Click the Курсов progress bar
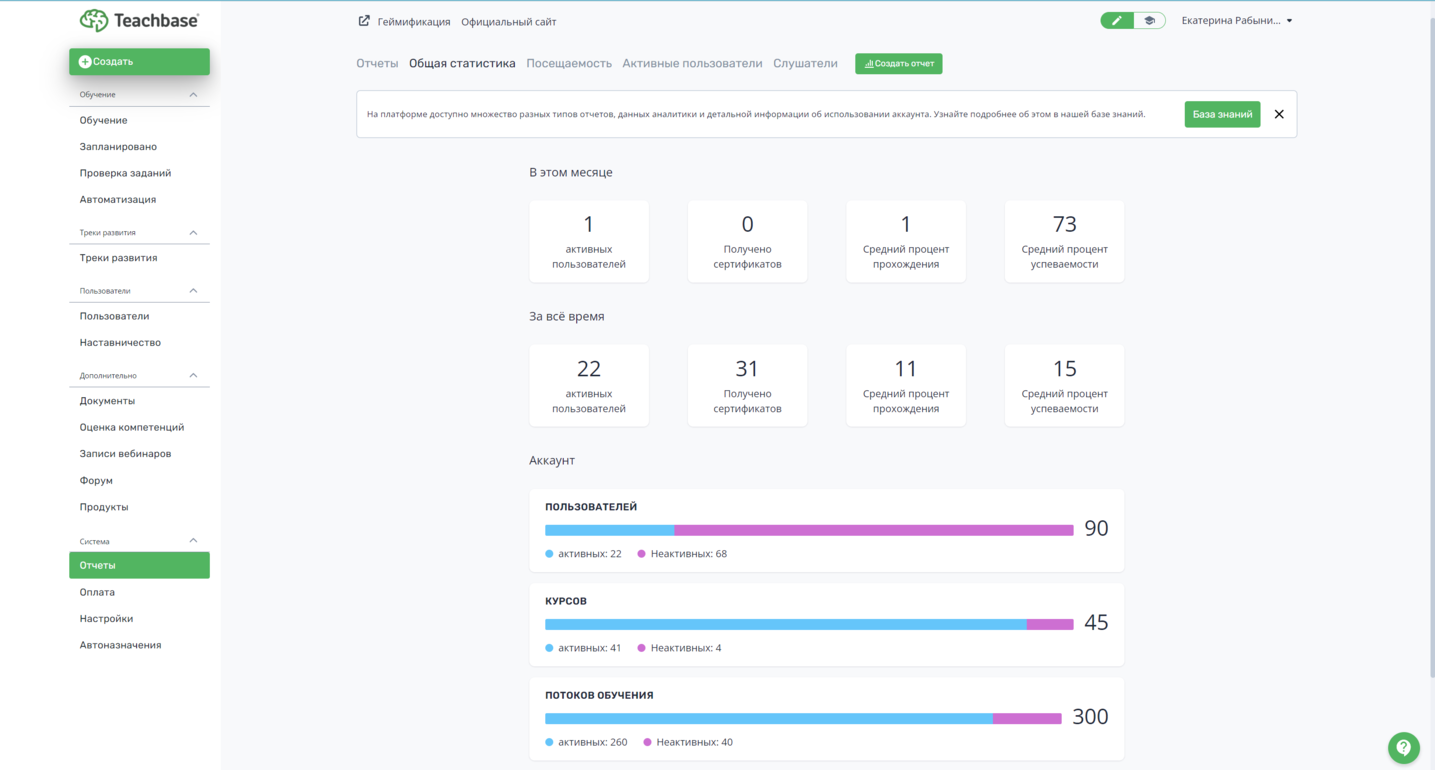Image resolution: width=1435 pixels, height=770 pixels. (809, 624)
